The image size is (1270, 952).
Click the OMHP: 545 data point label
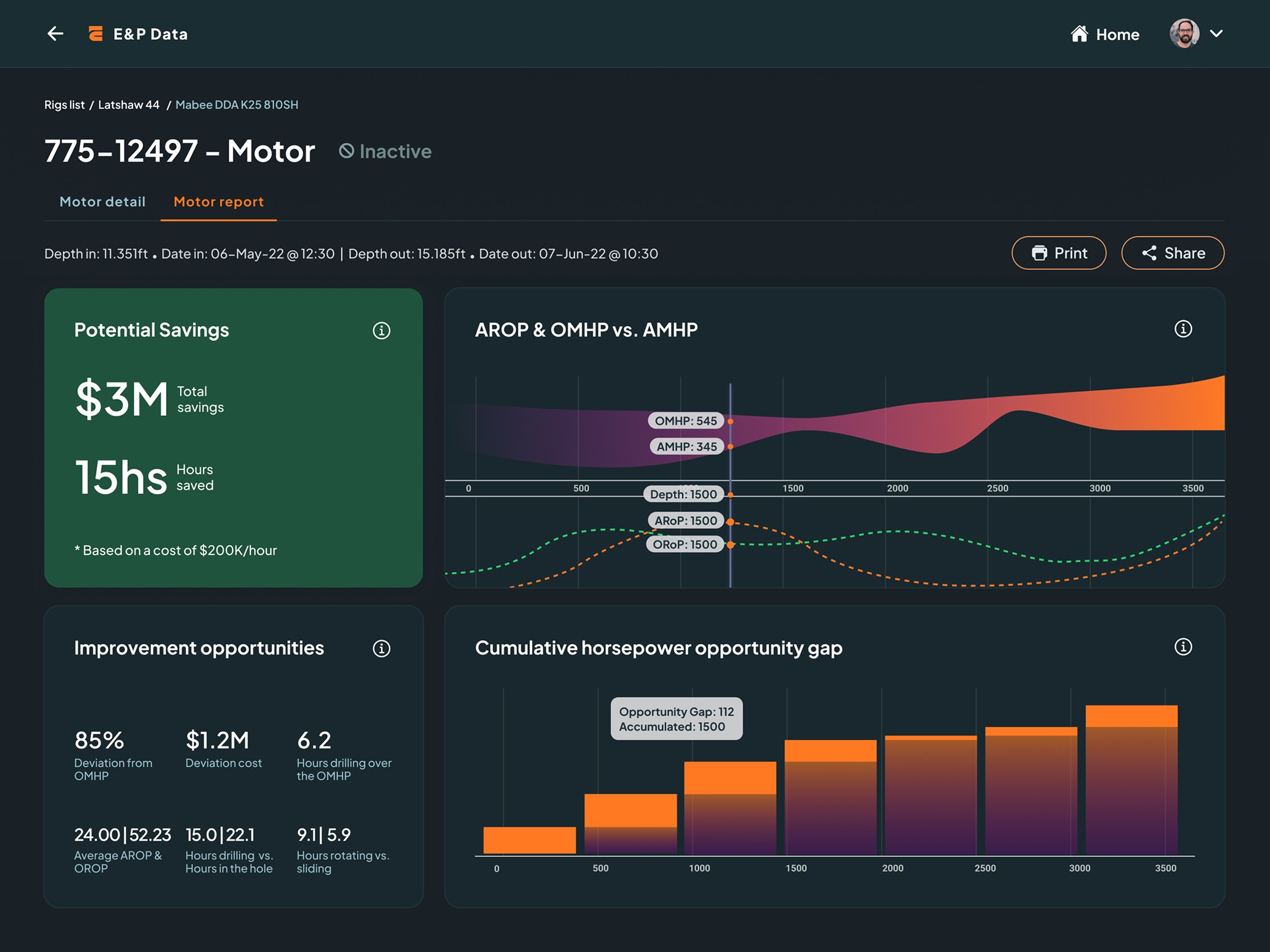coord(686,421)
